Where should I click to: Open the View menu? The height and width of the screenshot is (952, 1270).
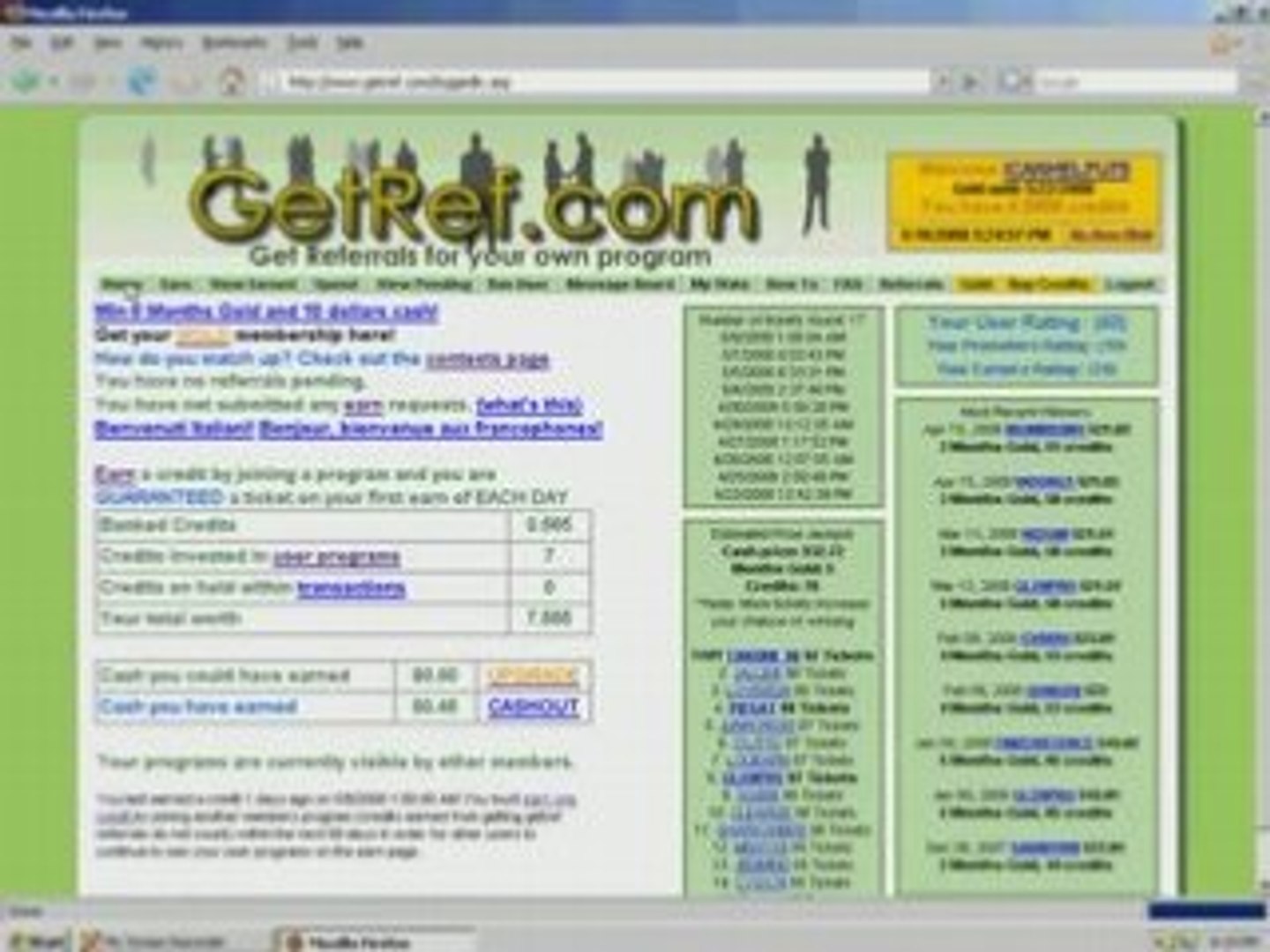[108, 42]
